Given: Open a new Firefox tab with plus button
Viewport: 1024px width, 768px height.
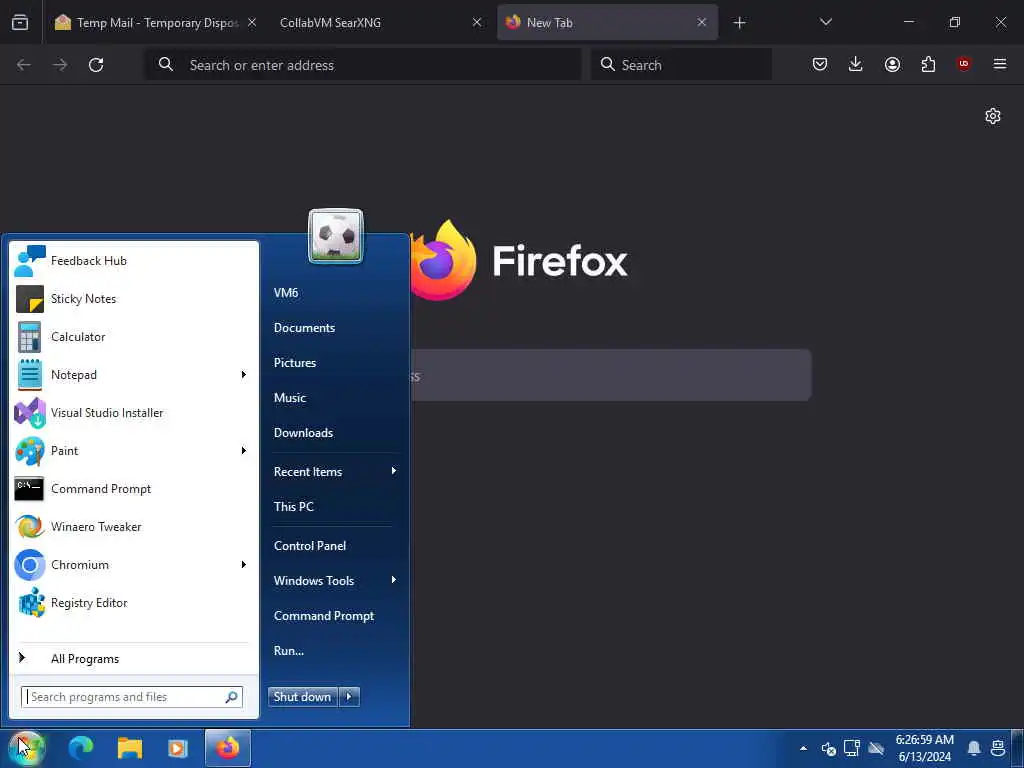Looking at the screenshot, I should tap(739, 23).
